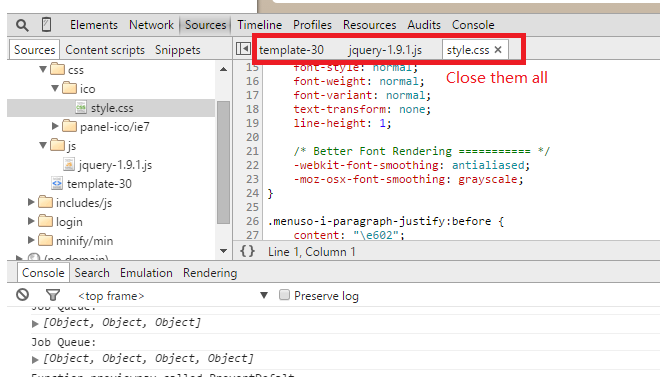Select style.css in the file tree
Image resolution: width=672 pixels, height=378 pixels.
(111, 108)
